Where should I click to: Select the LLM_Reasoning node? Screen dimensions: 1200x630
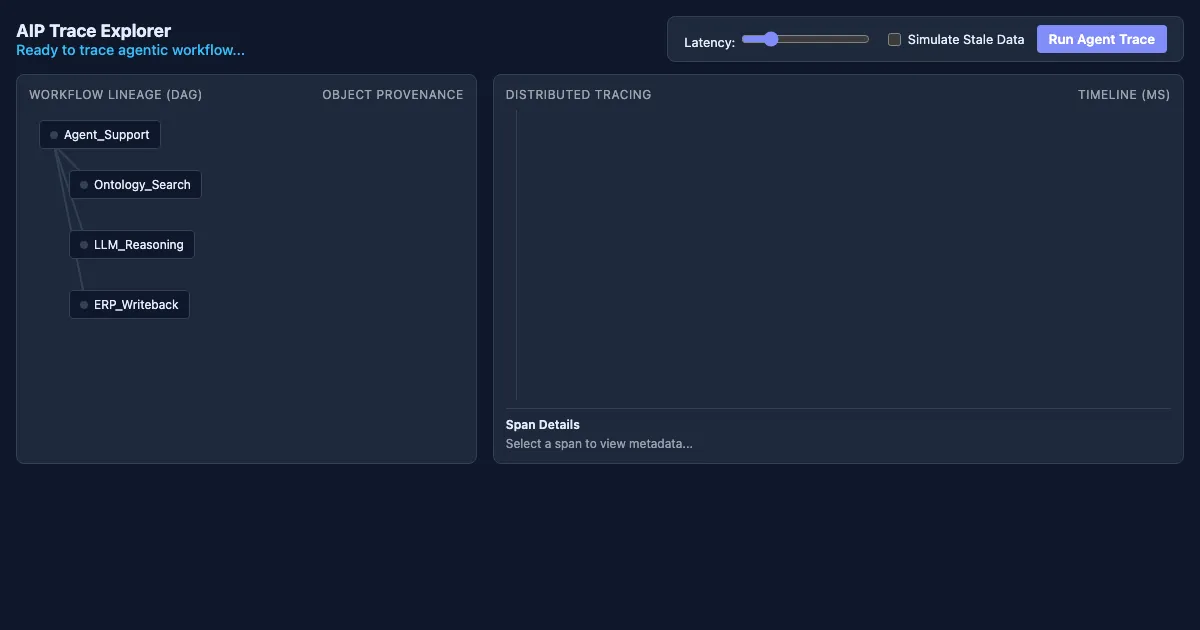click(132, 245)
